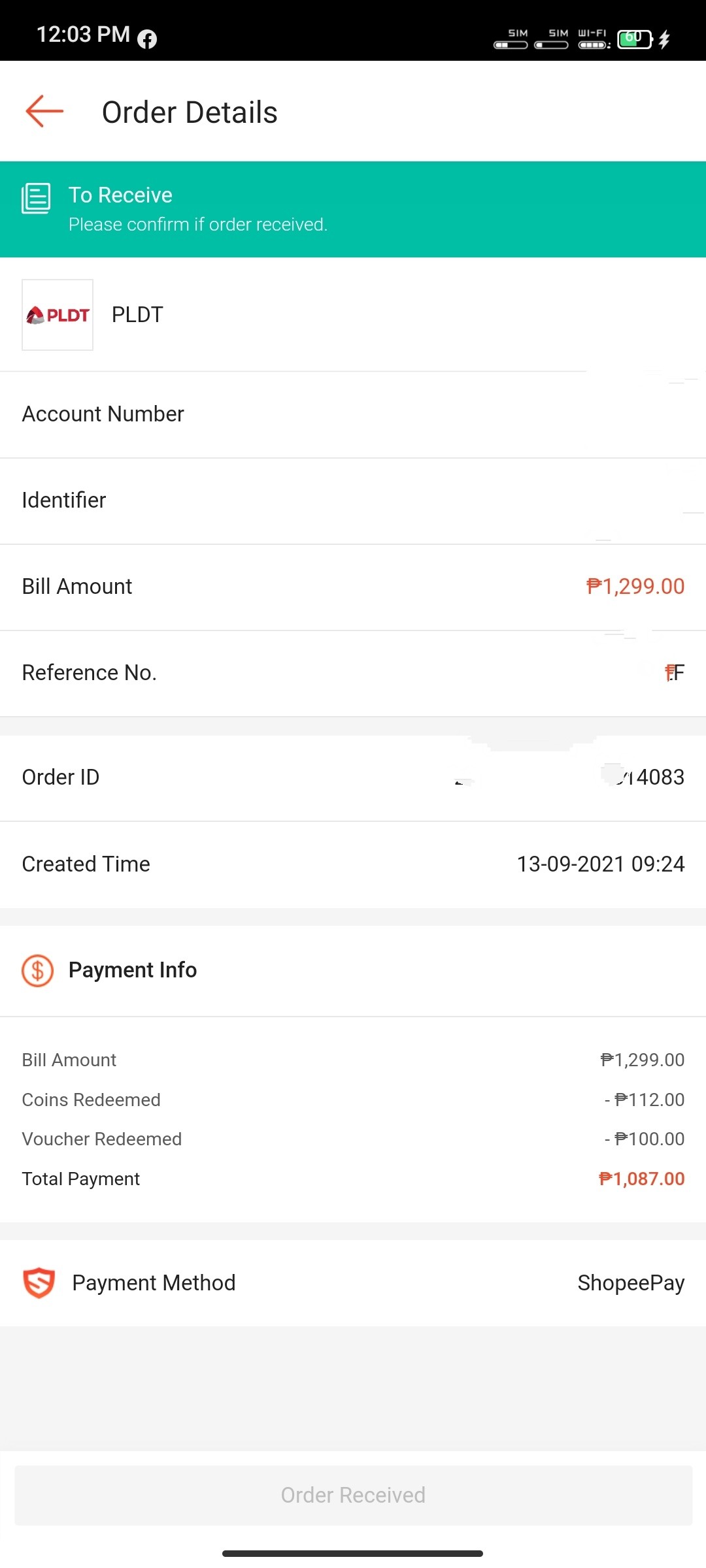Select the To Receive status banner
Image resolution: width=706 pixels, height=1568 pixels.
pyautogui.click(x=353, y=209)
